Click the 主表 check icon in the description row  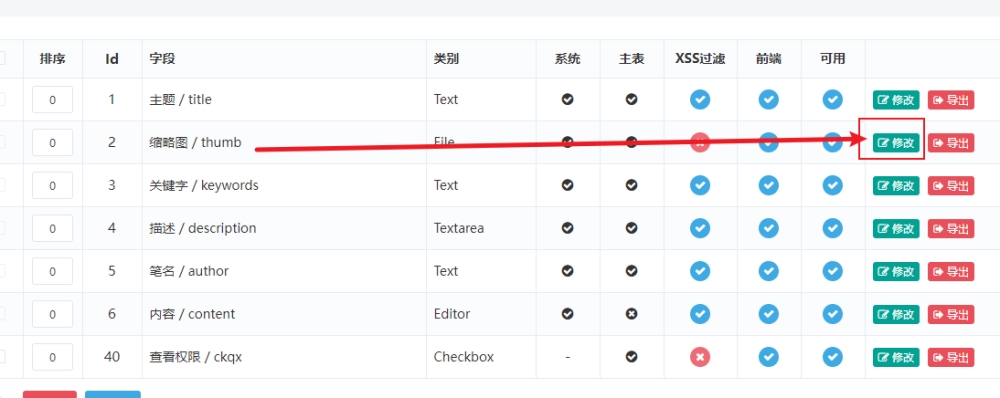coord(631,228)
